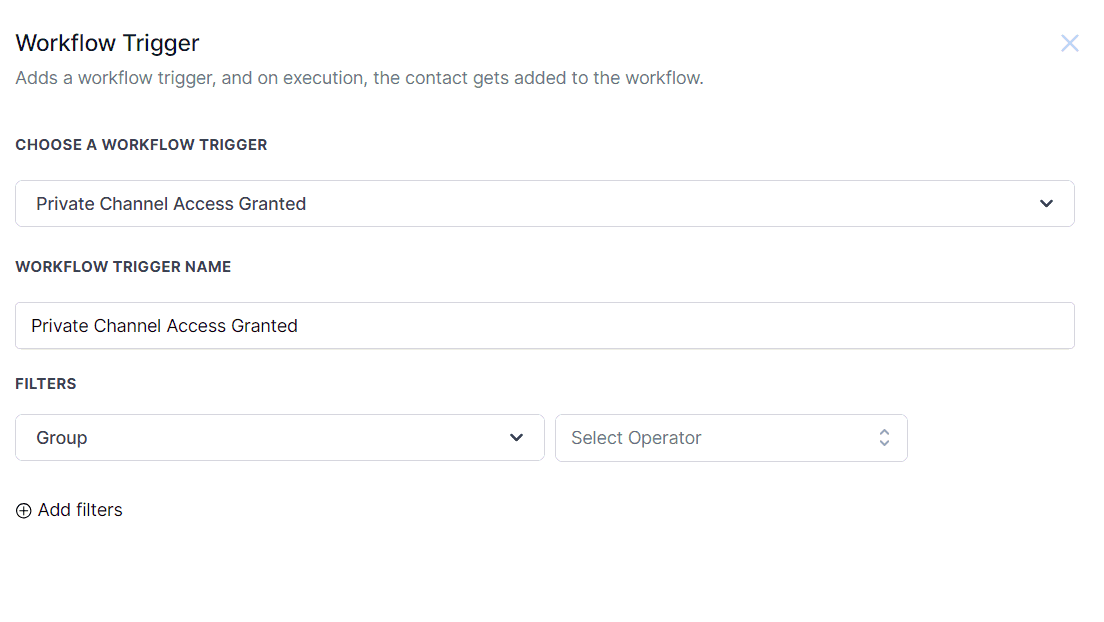Click the Group text in the filter field
Screen dimensions: 1104x622
[x=62, y=438]
